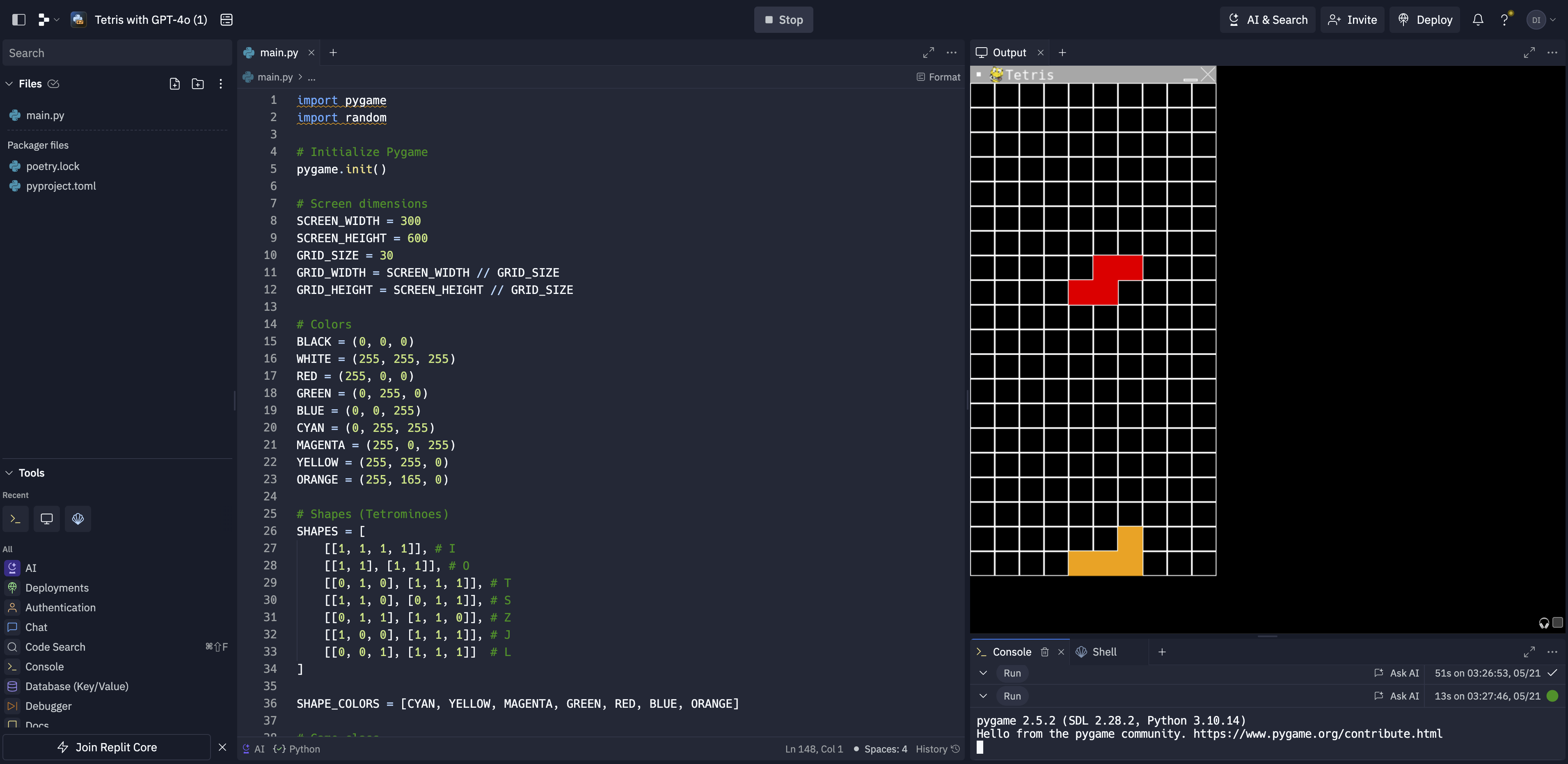
Task: Toggle the left sidebar panel icon
Action: tap(19, 19)
